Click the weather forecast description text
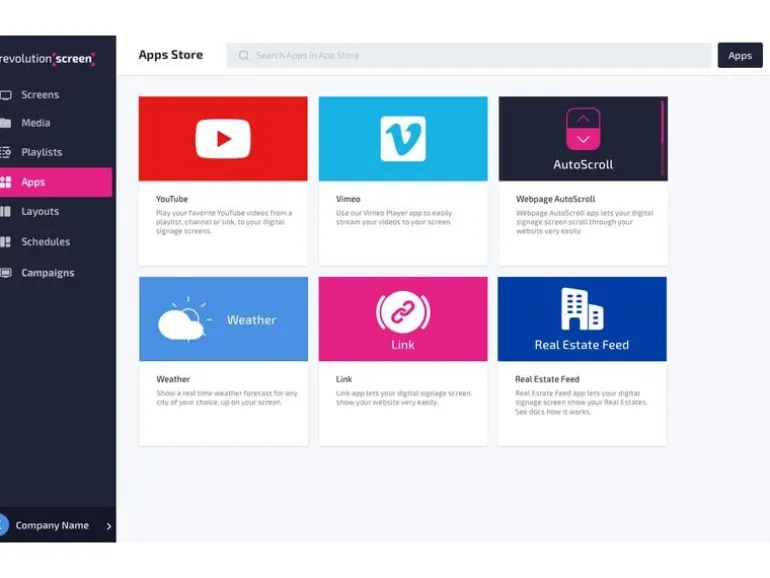 (x=227, y=398)
